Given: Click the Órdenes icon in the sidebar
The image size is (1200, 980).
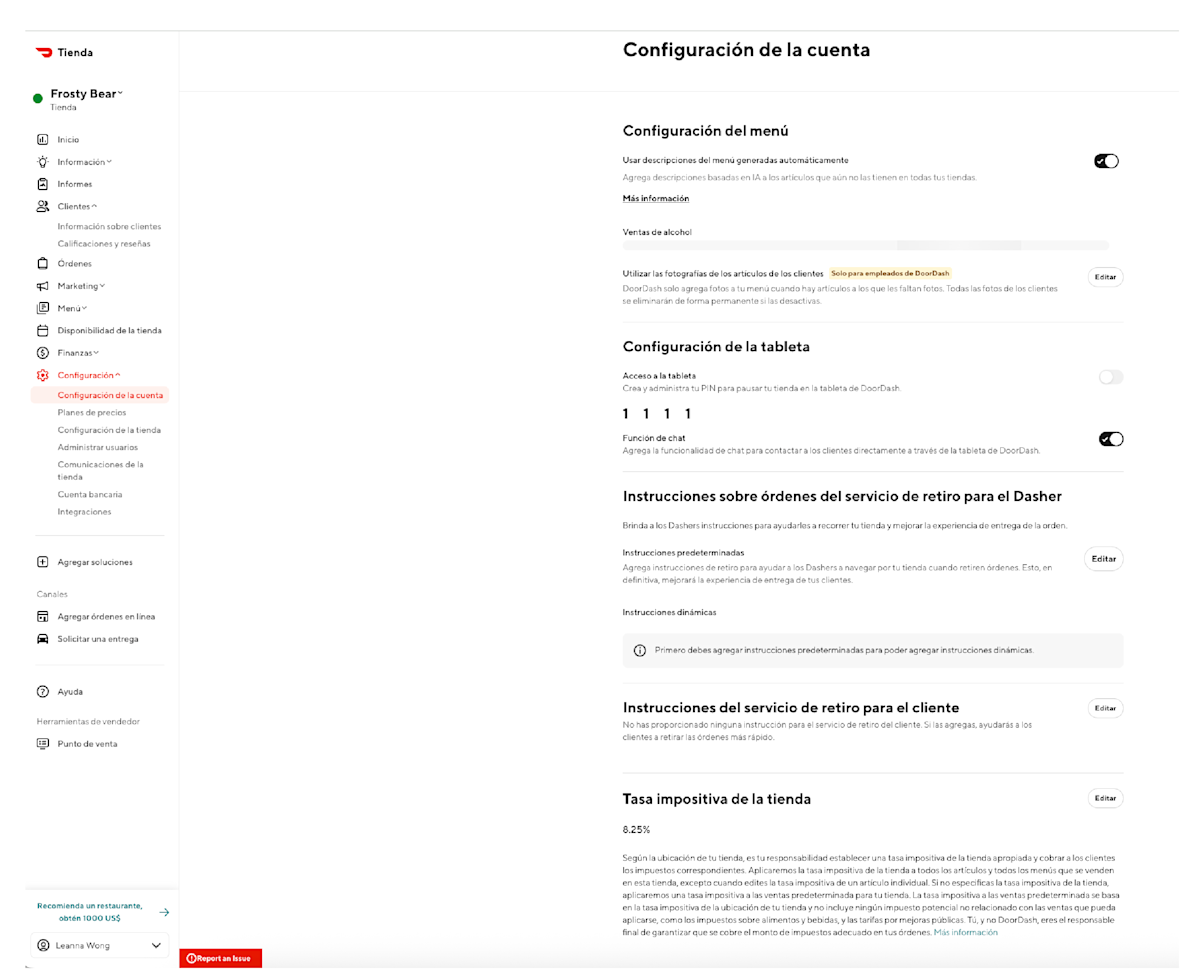Looking at the screenshot, I should coord(42,263).
